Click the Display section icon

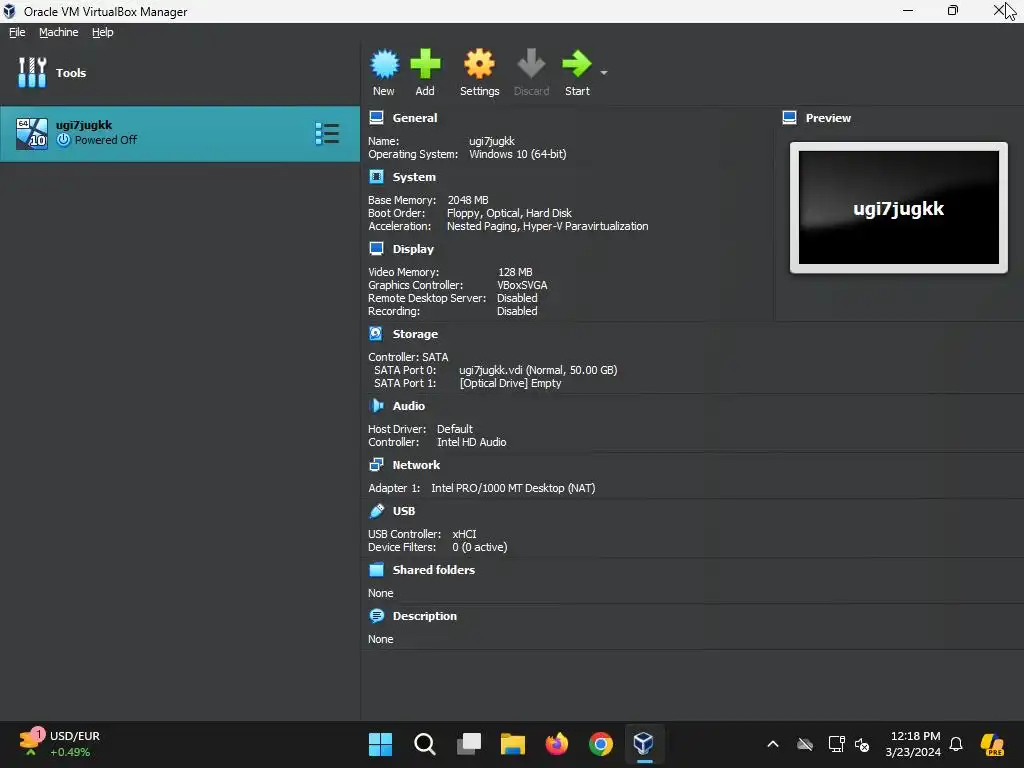pyautogui.click(x=376, y=249)
